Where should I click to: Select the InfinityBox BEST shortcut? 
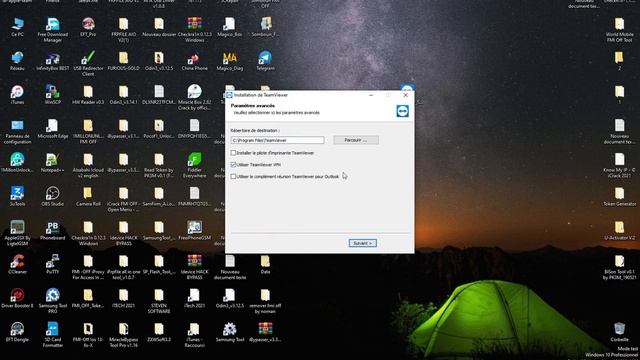pyautogui.click(x=53, y=62)
